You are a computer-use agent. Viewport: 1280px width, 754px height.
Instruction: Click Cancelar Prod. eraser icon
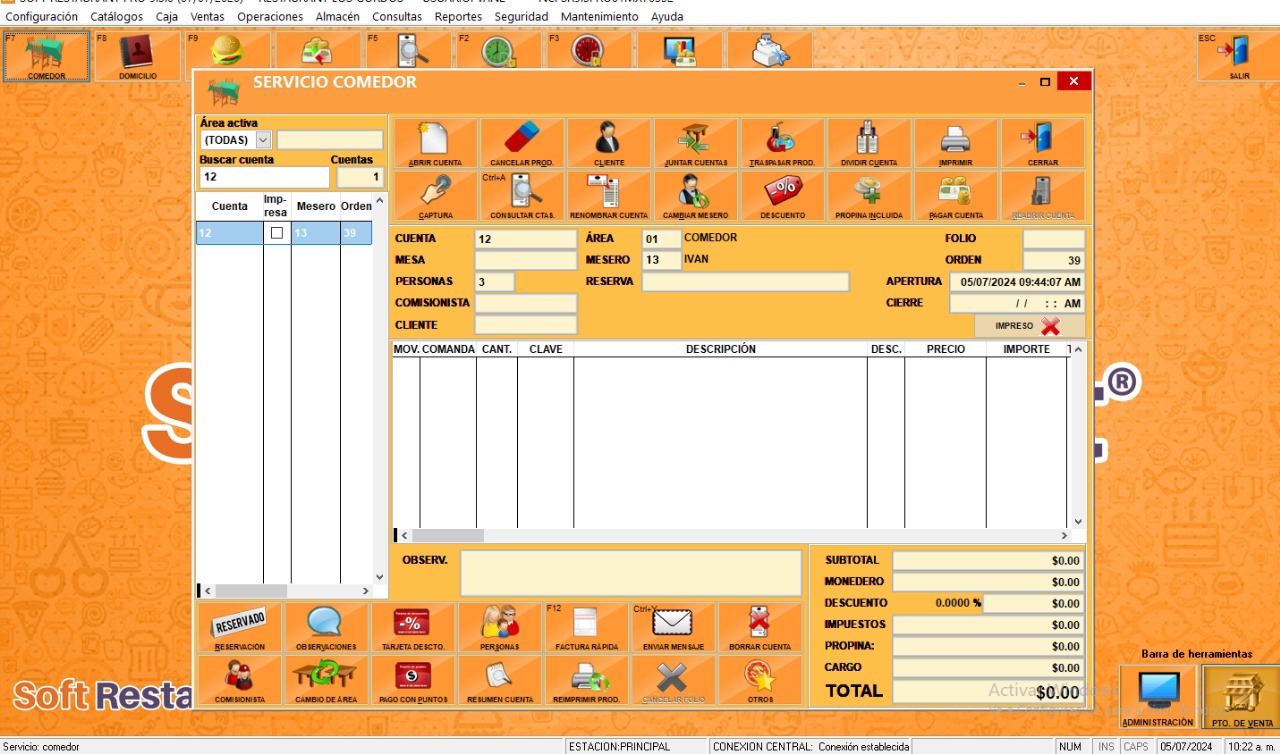point(522,143)
